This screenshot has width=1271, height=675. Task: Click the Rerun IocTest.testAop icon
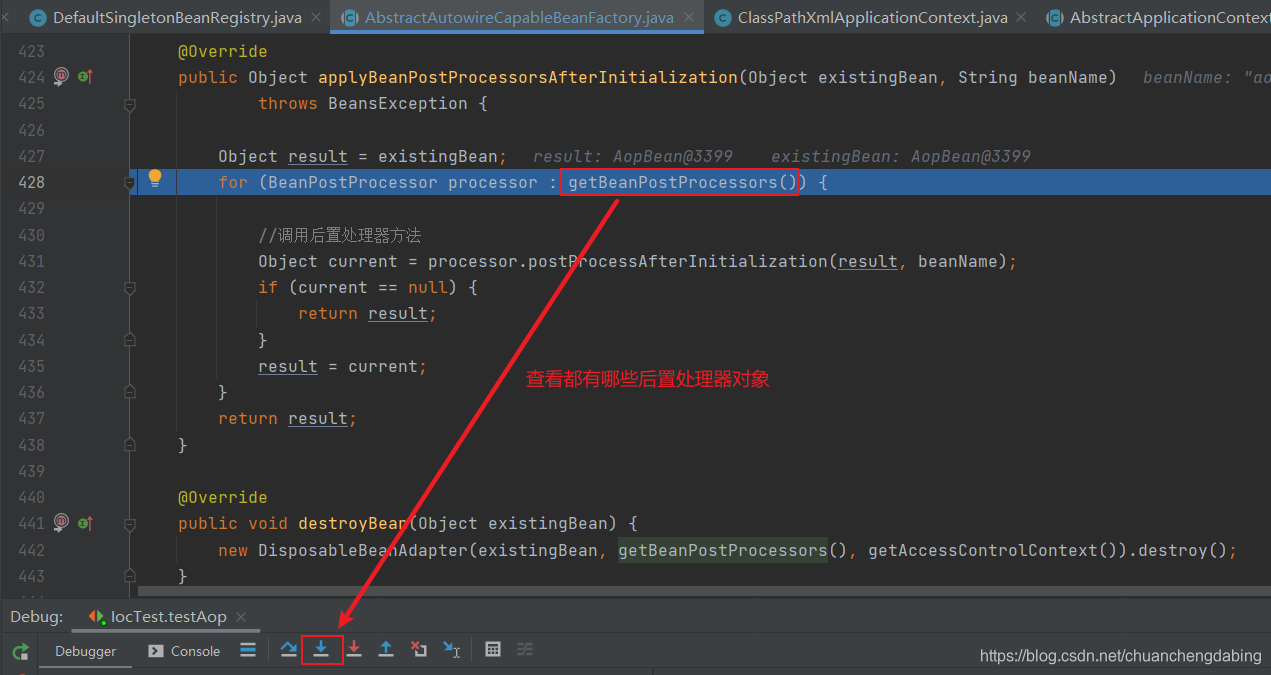coord(20,652)
